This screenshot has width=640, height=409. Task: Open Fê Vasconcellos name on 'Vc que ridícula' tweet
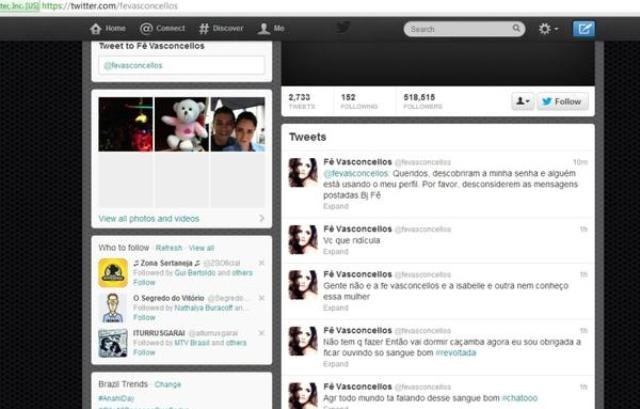coord(358,229)
